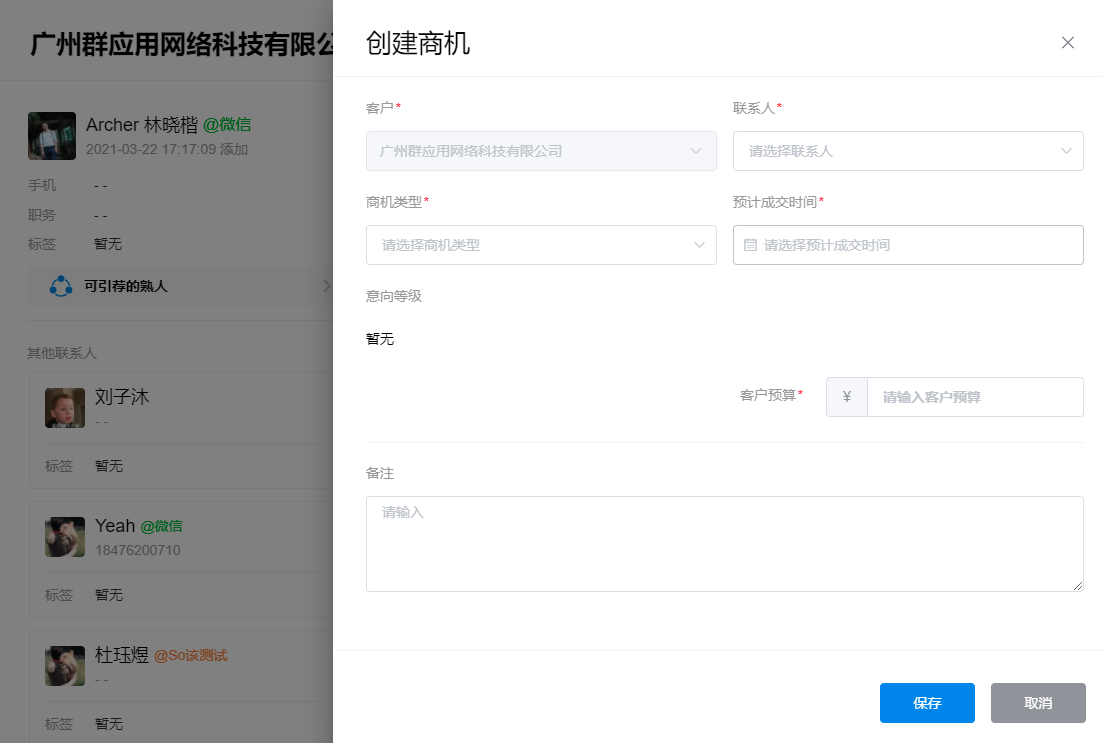Open the 联系人 dropdown
Screen dimensions: 1102x743
908,151
